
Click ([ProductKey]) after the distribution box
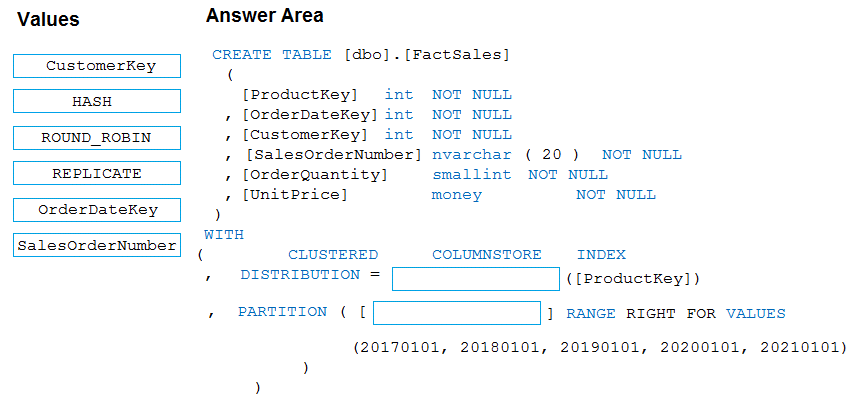pos(633,278)
